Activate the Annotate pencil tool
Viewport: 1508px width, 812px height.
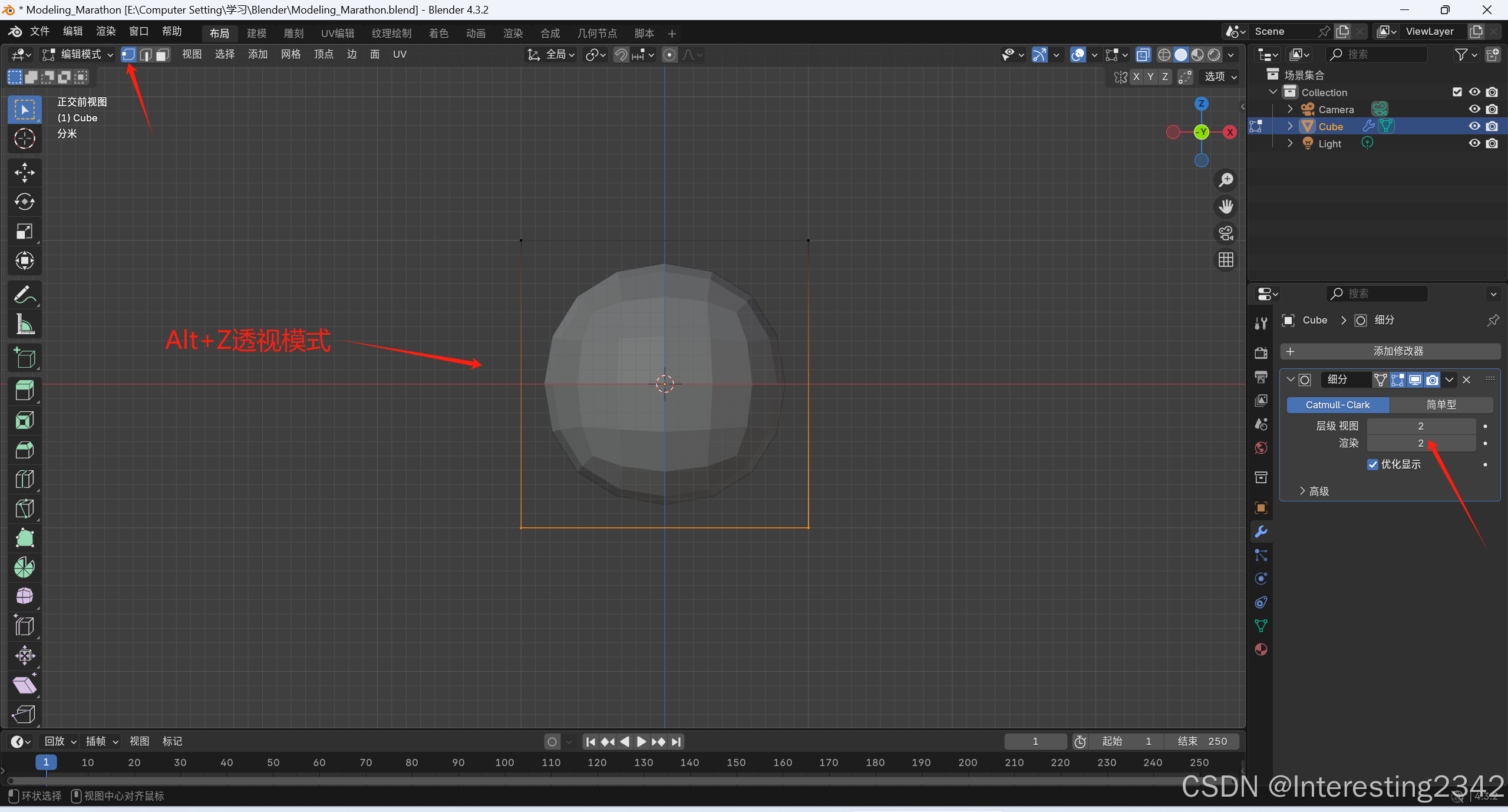click(x=24, y=295)
